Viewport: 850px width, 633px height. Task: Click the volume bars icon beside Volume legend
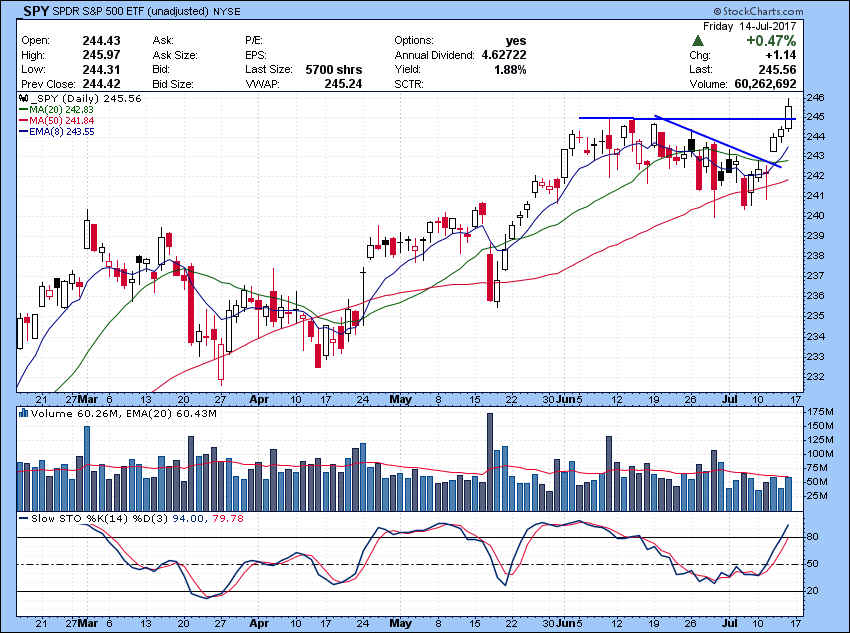(23, 414)
